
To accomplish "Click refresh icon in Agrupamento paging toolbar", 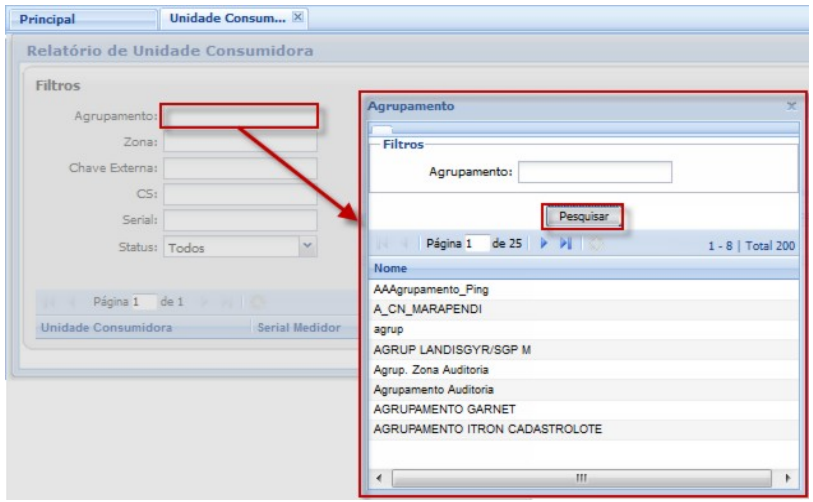I will tap(597, 244).
